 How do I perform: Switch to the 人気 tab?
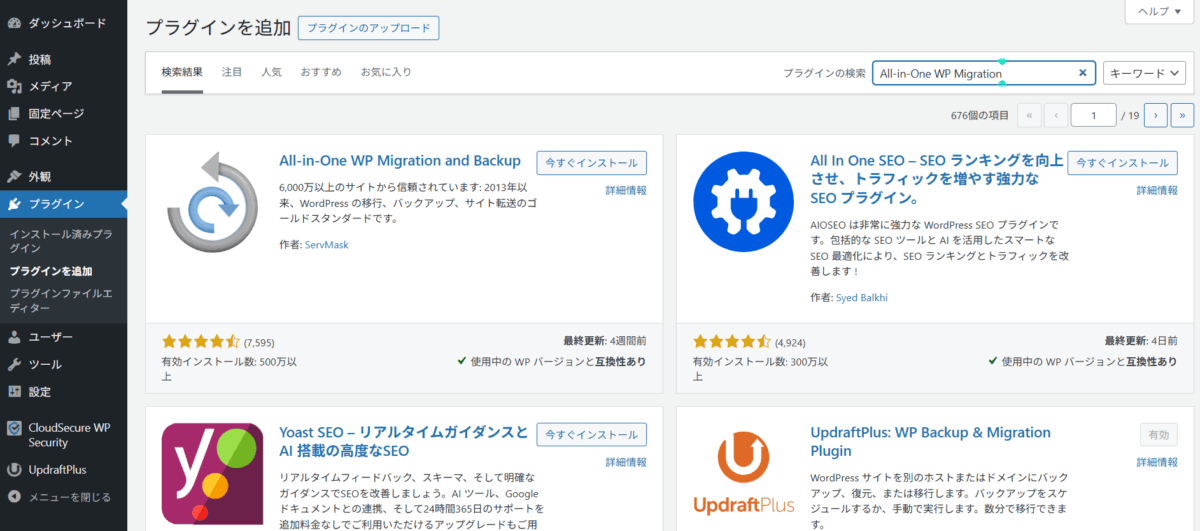(271, 72)
